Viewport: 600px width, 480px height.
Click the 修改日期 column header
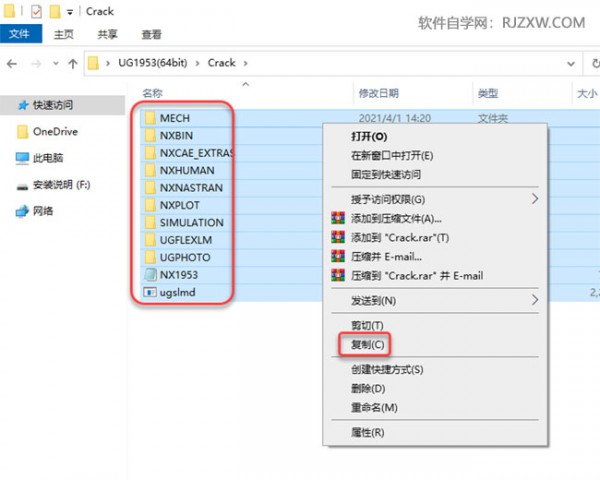coord(378,93)
